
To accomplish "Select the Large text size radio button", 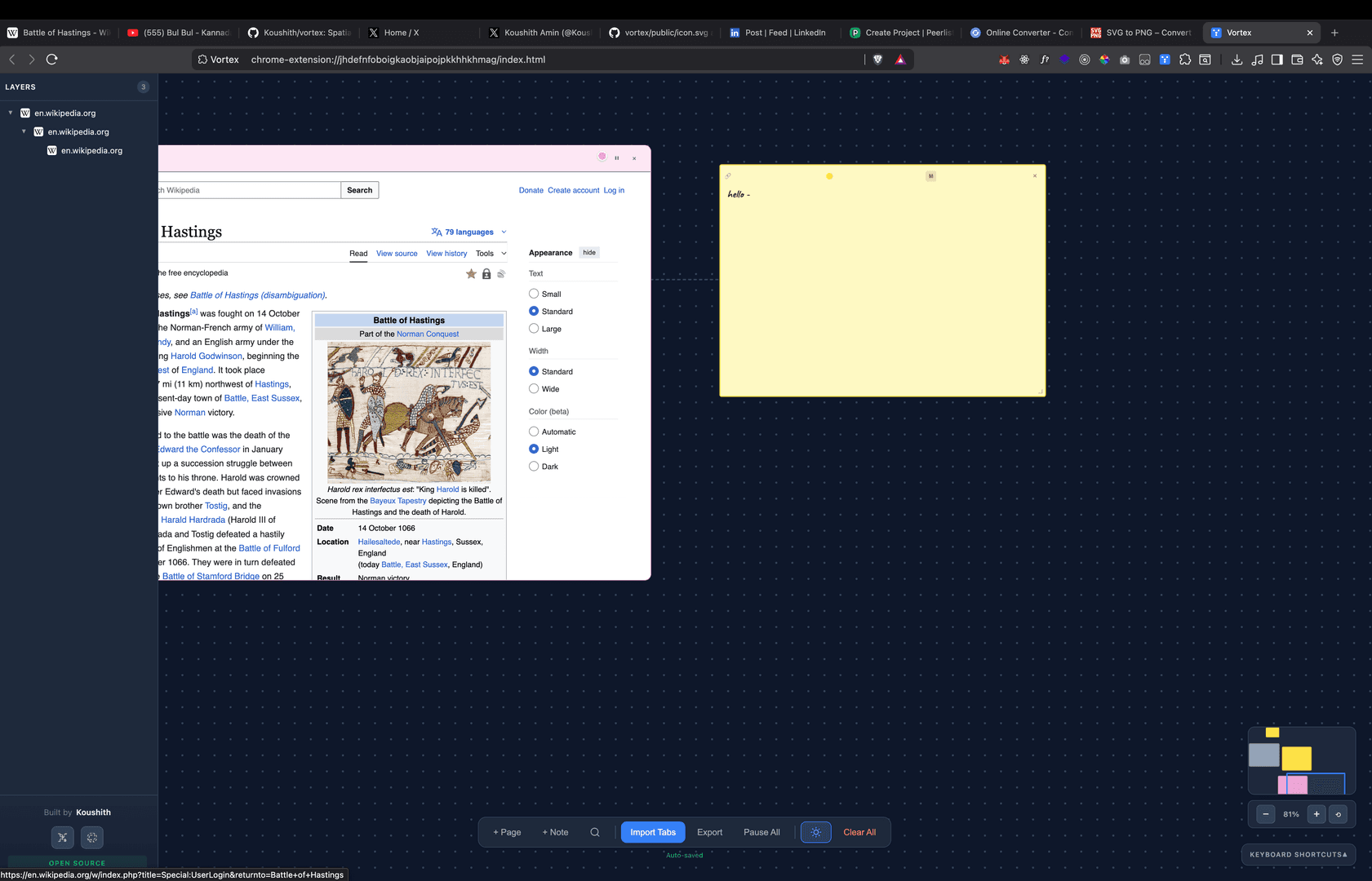I will [534, 329].
